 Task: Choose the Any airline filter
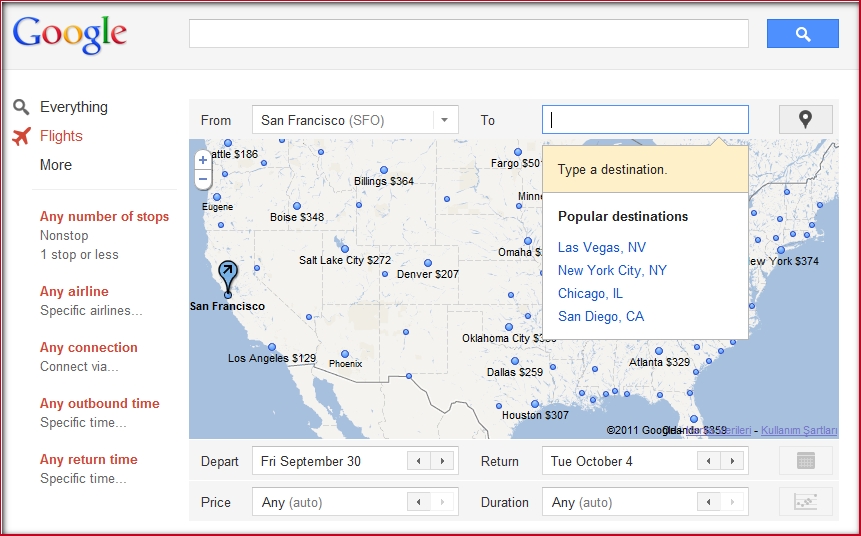point(74,292)
